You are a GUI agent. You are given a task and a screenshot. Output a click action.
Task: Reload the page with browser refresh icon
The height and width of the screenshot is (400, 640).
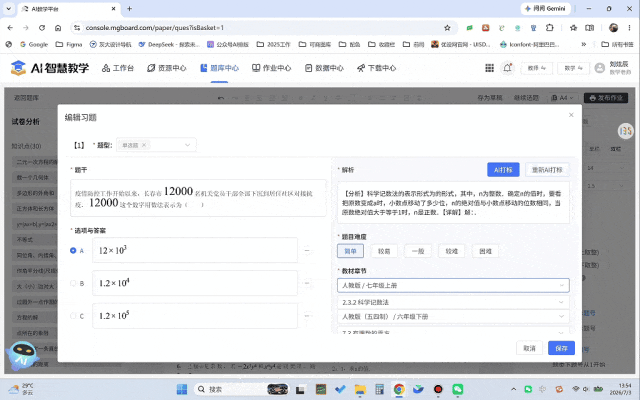pos(42,28)
